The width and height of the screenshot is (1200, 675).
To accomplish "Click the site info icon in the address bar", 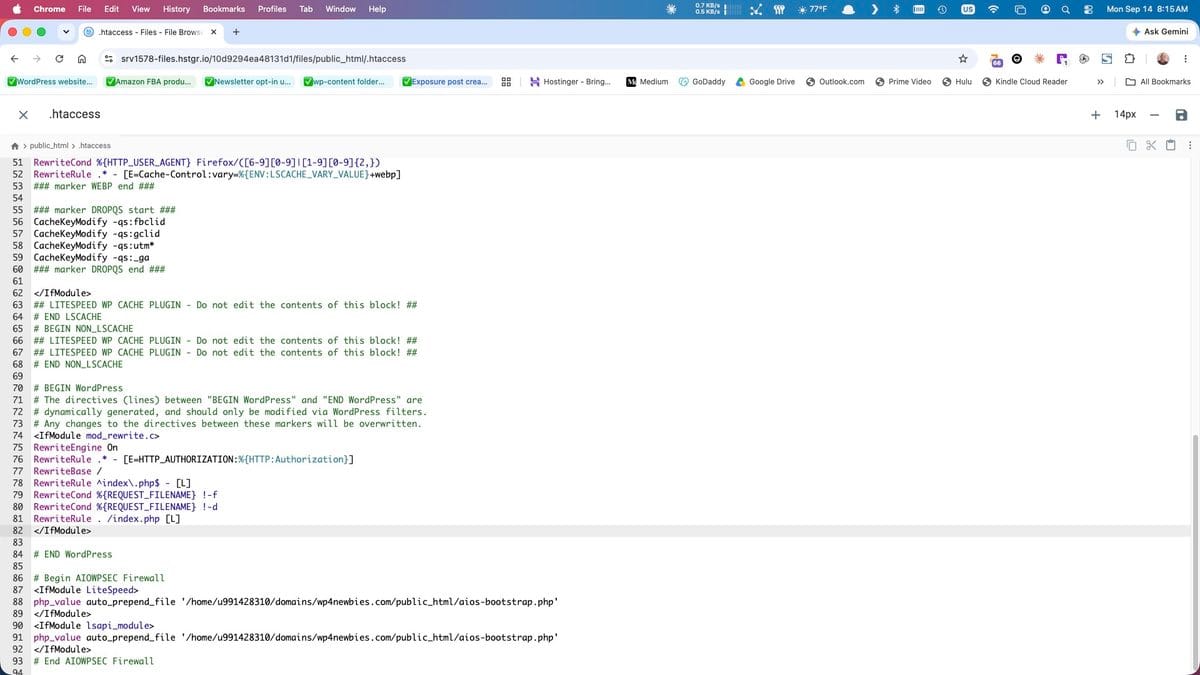I will point(109,58).
